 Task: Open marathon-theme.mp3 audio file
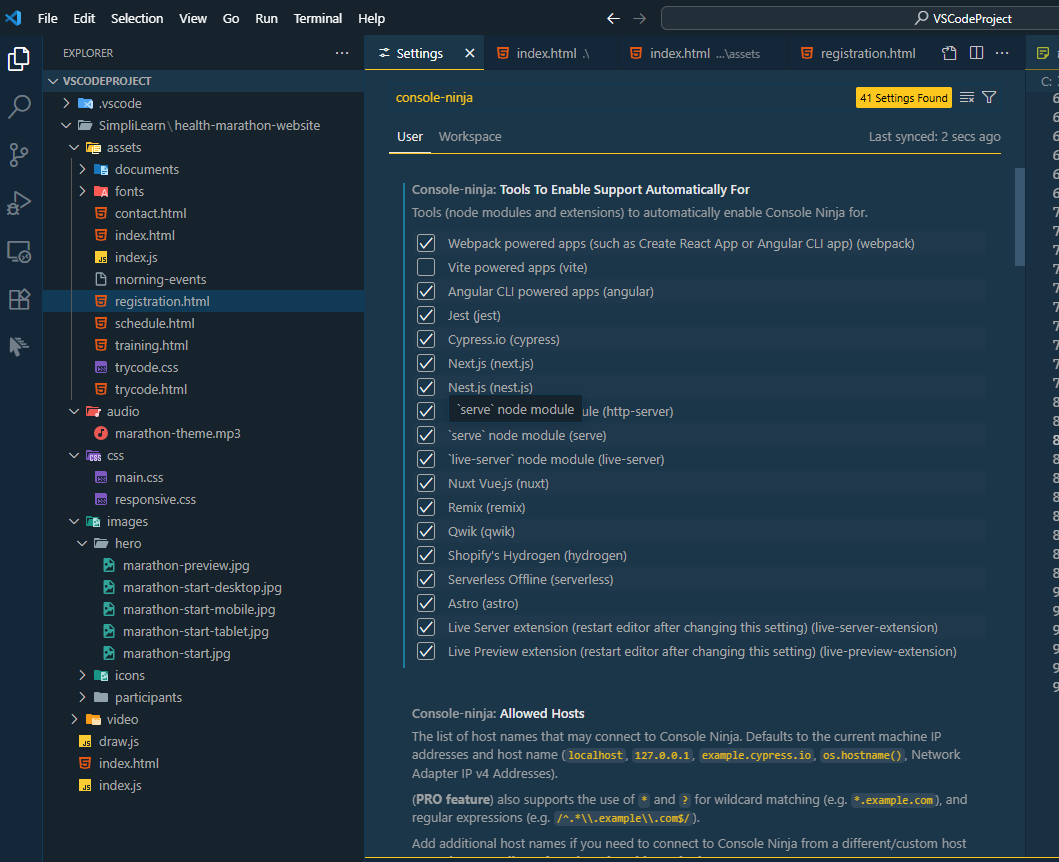(177, 433)
